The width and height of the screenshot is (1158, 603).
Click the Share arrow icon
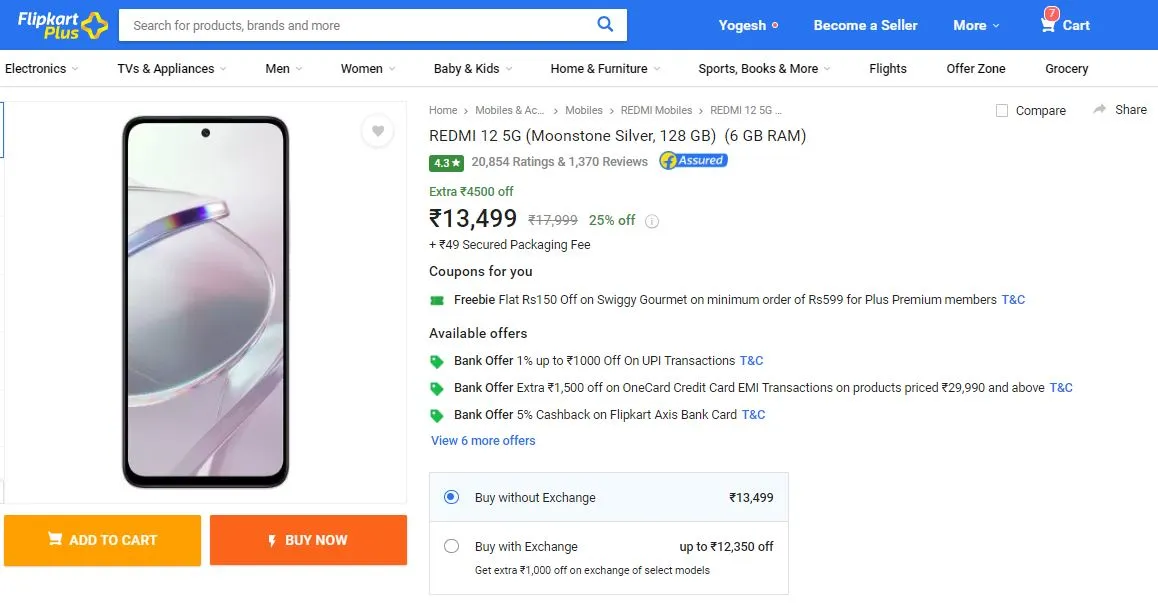pos(1100,109)
